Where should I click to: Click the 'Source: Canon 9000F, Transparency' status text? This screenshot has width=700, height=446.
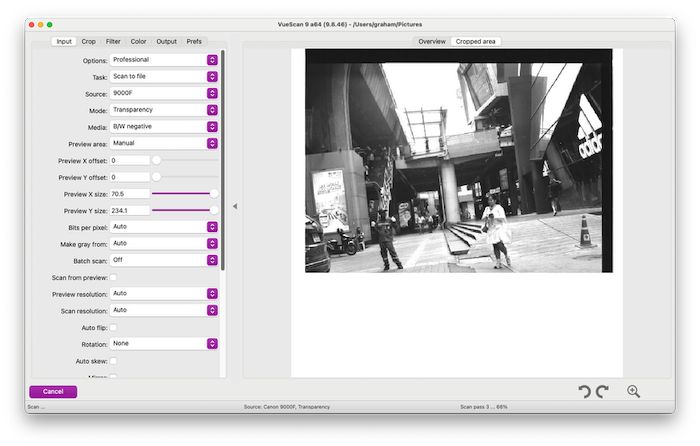(x=287, y=407)
